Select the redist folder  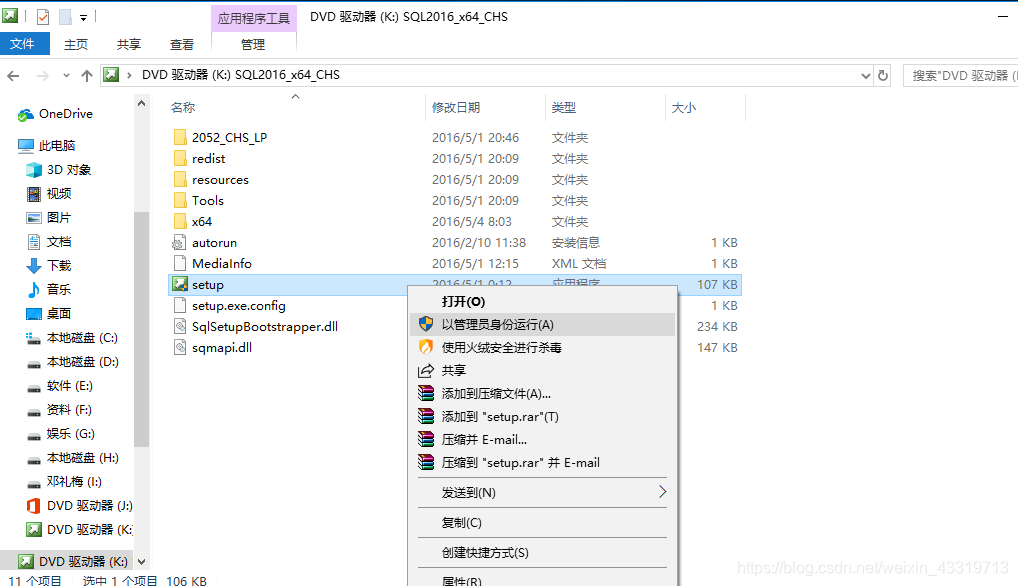(x=208, y=158)
